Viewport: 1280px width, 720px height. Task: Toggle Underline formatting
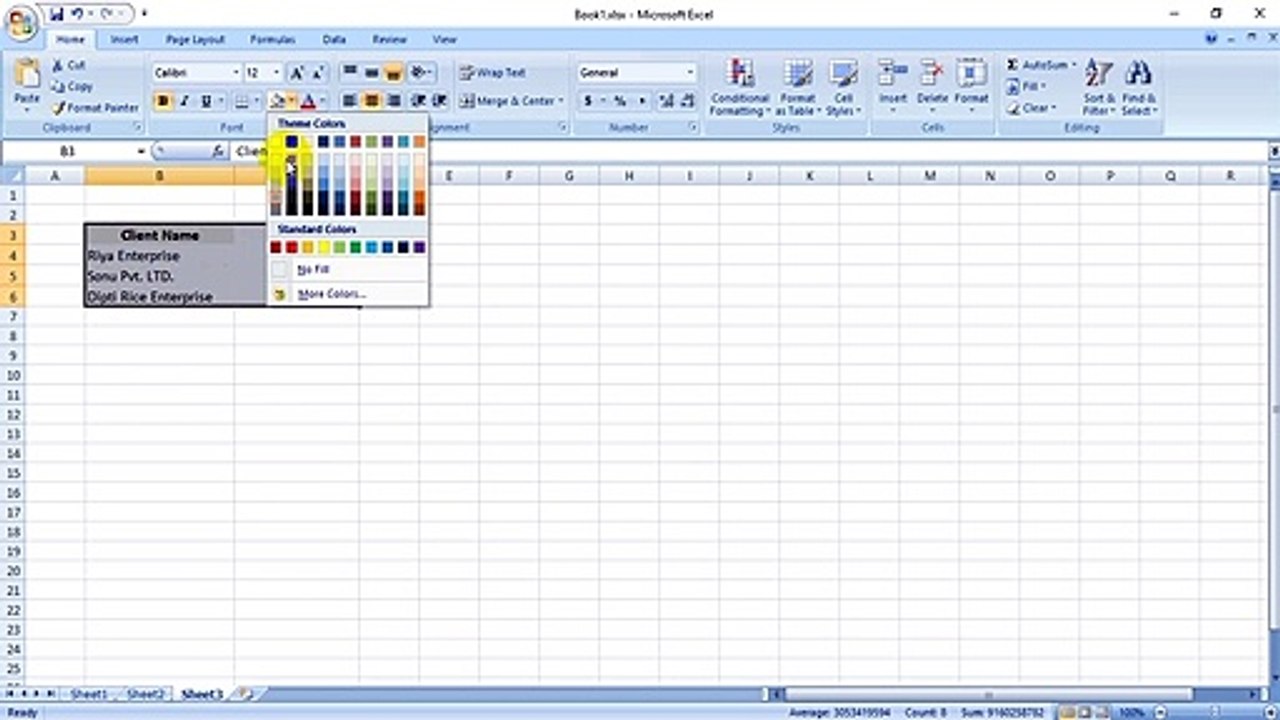(x=205, y=101)
